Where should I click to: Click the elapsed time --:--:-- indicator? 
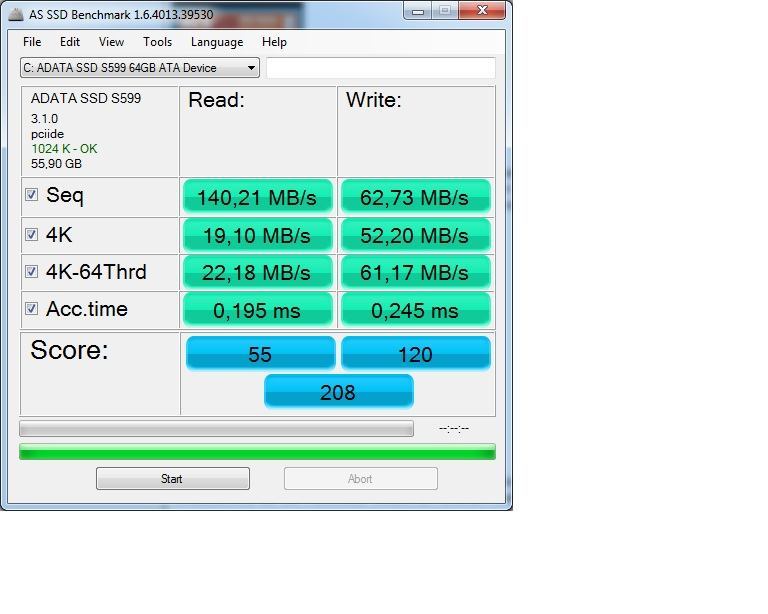[x=454, y=428]
